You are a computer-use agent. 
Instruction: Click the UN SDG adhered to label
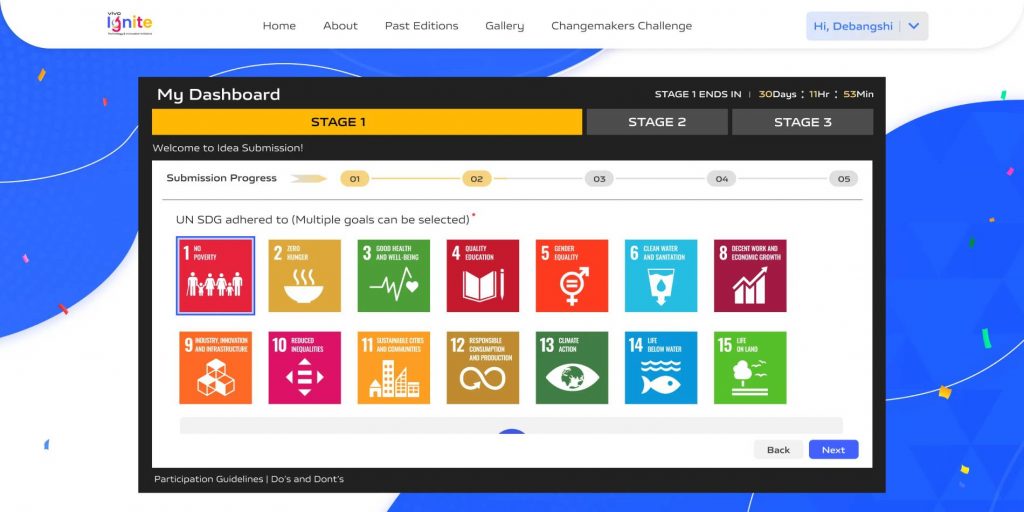pos(323,220)
